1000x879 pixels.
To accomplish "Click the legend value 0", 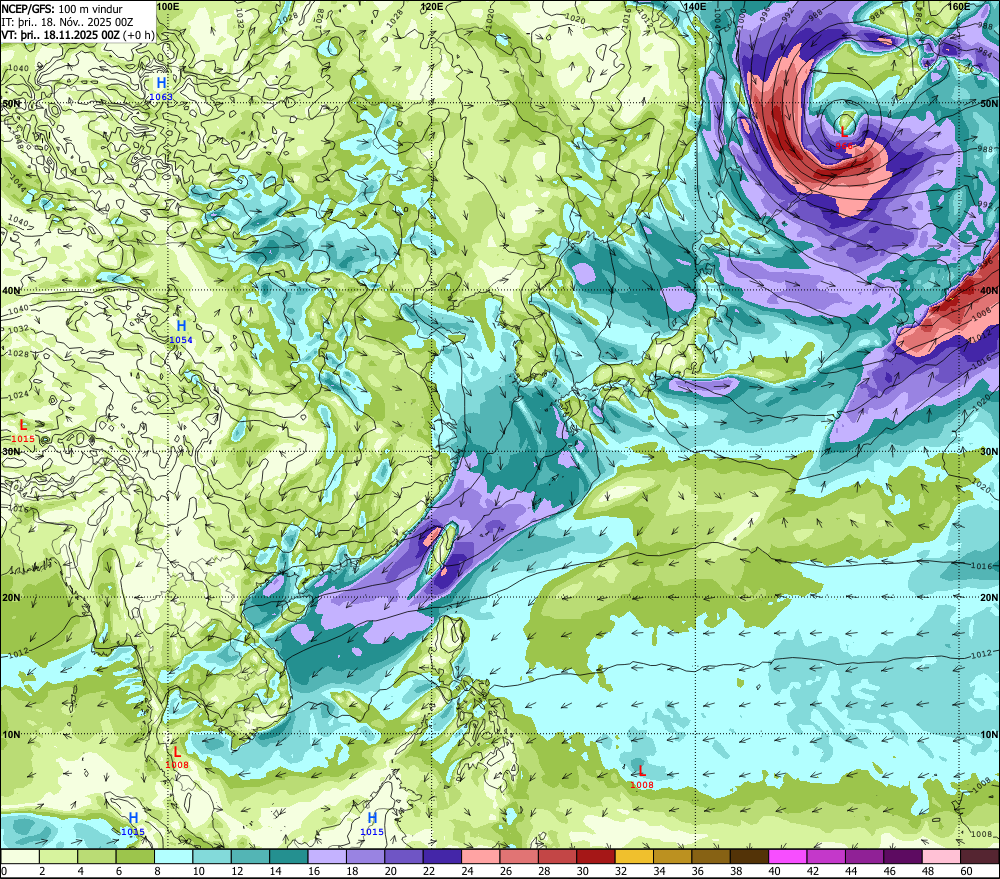I will [x=4, y=871].
